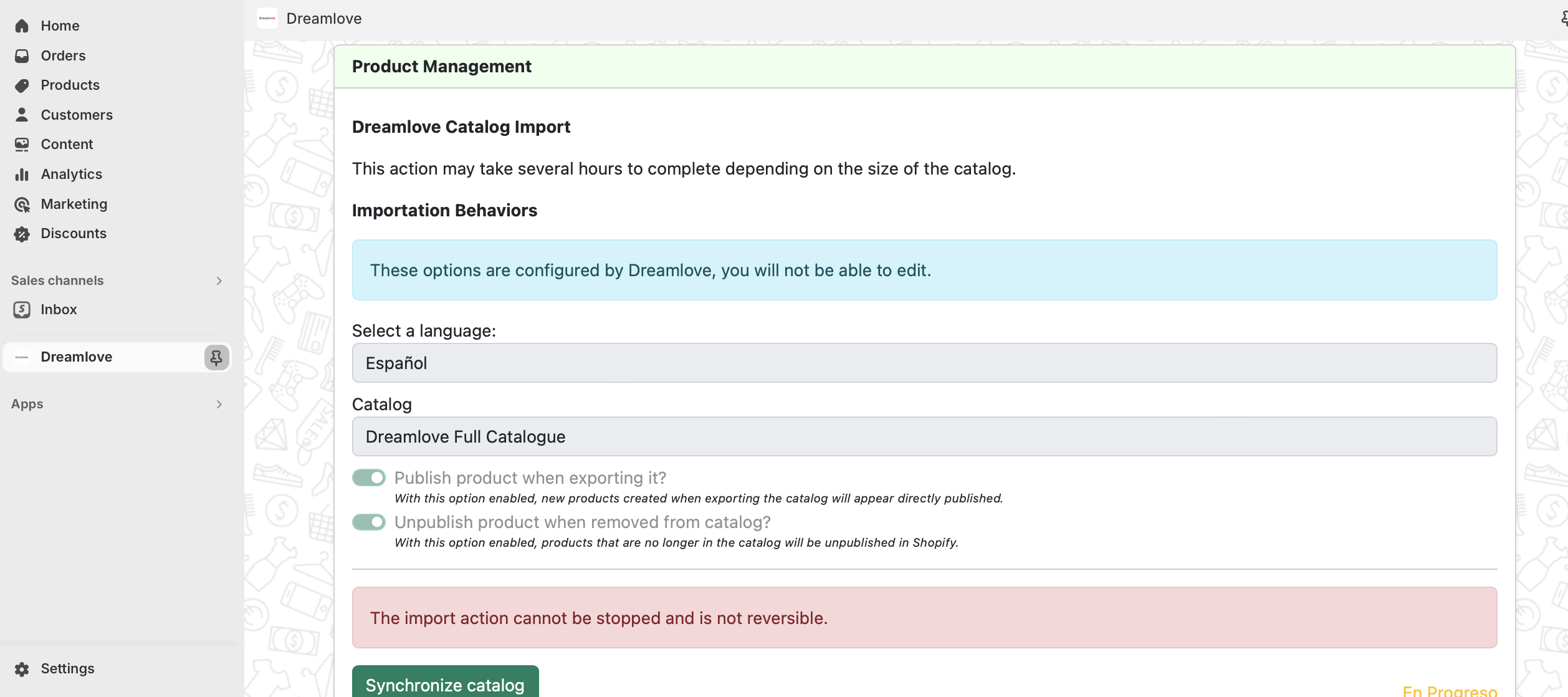Click the Home house icon
Image resolution: width=1568 pixels, height=697 pixels.
point(22,26)
